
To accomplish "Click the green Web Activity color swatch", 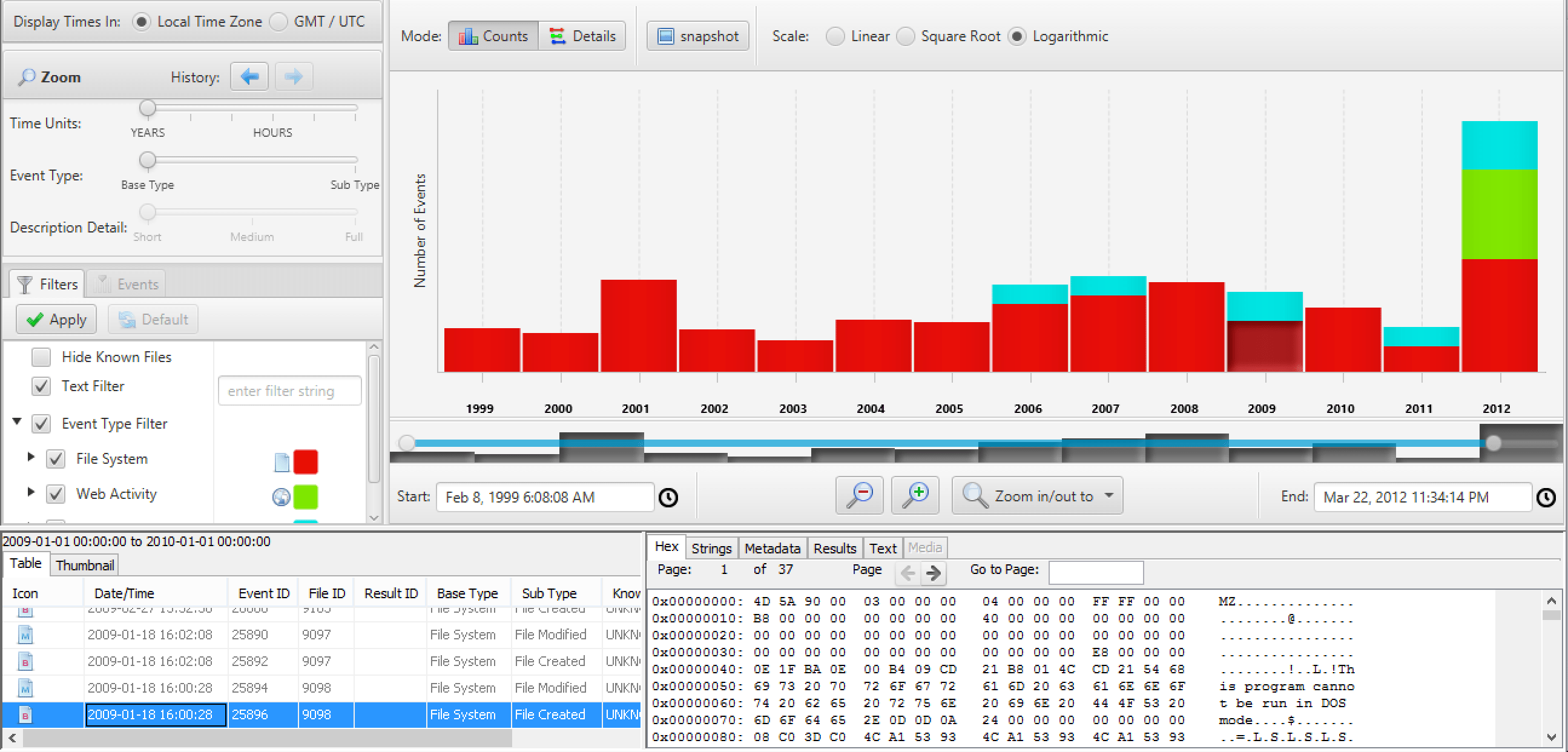I will pyautogui.click(x=305, y=497).
